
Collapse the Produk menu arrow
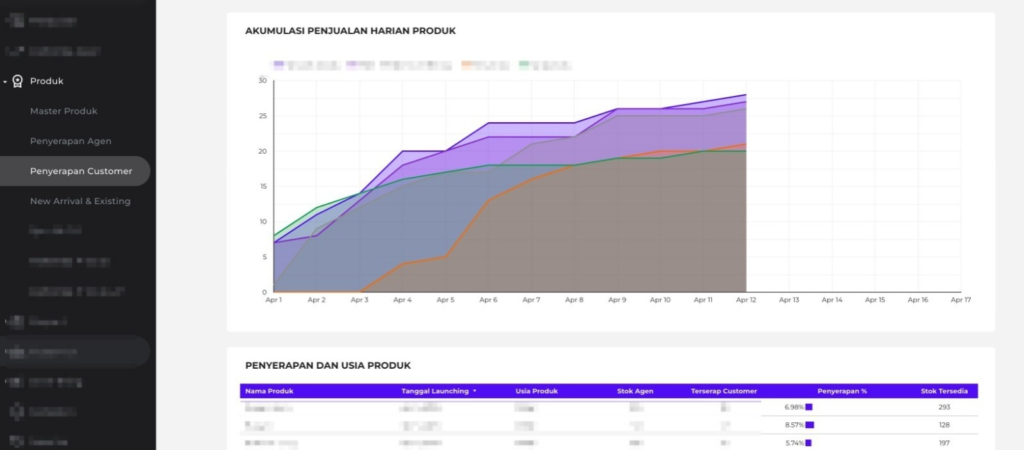pyautogui.click(x=5, y=81)
